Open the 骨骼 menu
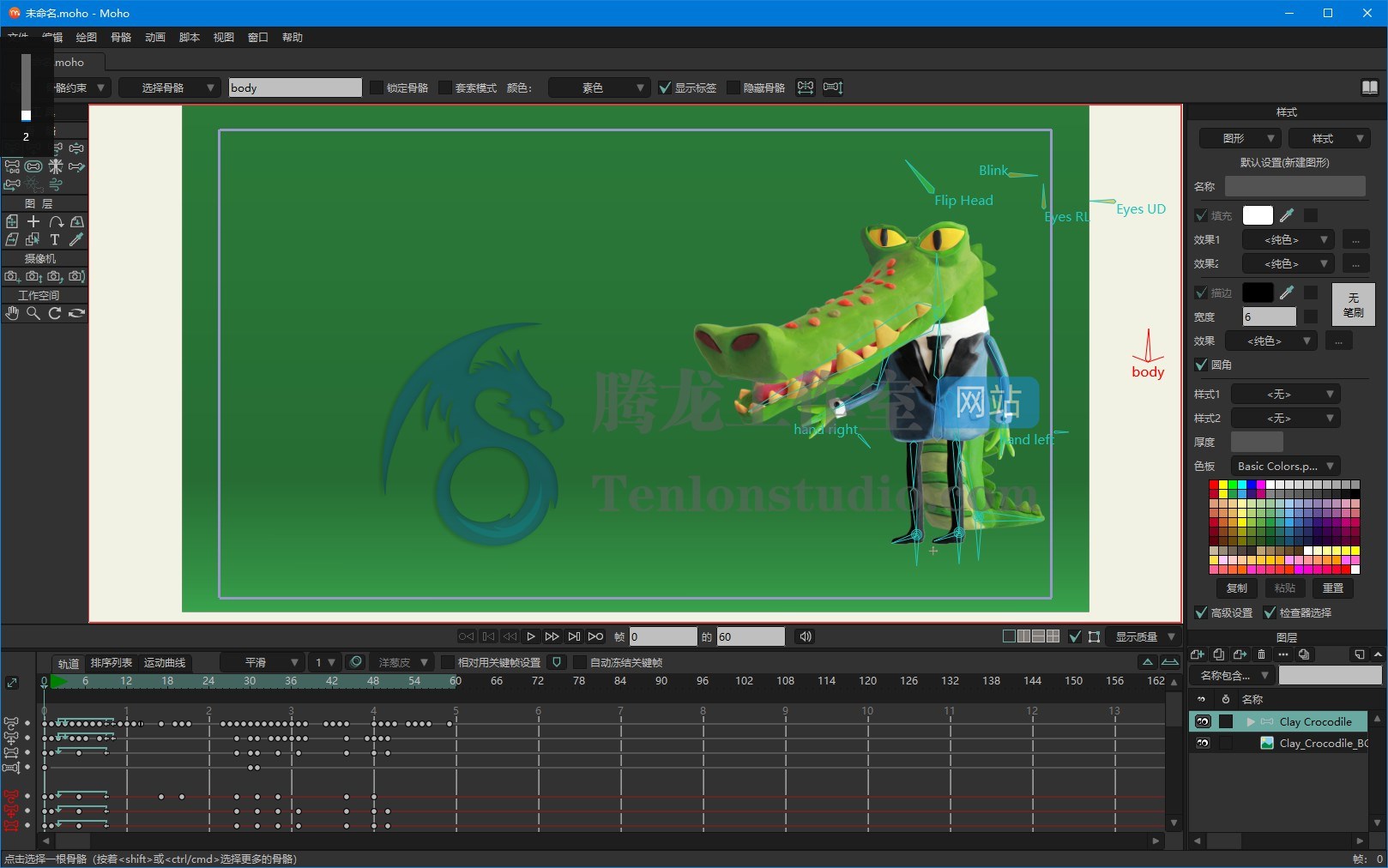This screenshot has height=868, width=1388. (121, 37)
